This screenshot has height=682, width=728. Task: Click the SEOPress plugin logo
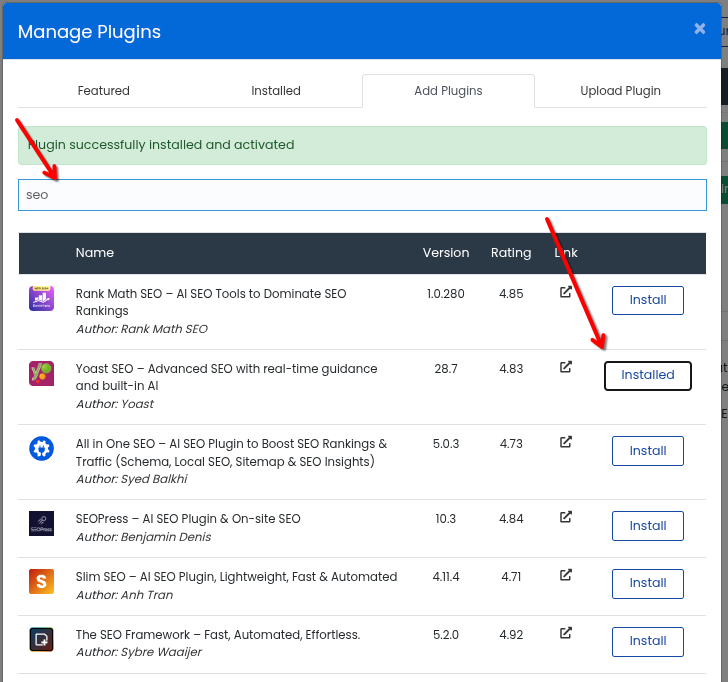pyautogui.click(x=41, y=524)
